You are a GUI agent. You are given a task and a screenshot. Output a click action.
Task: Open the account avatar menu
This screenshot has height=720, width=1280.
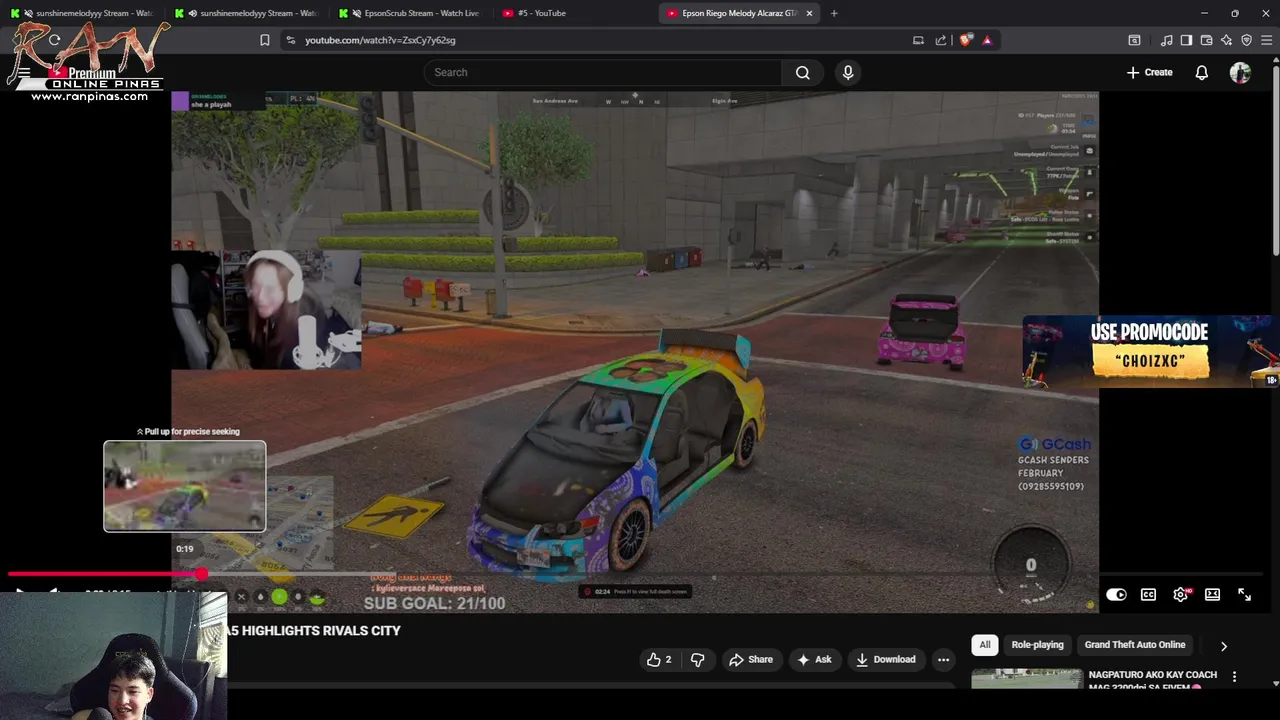coord(1240,72)
